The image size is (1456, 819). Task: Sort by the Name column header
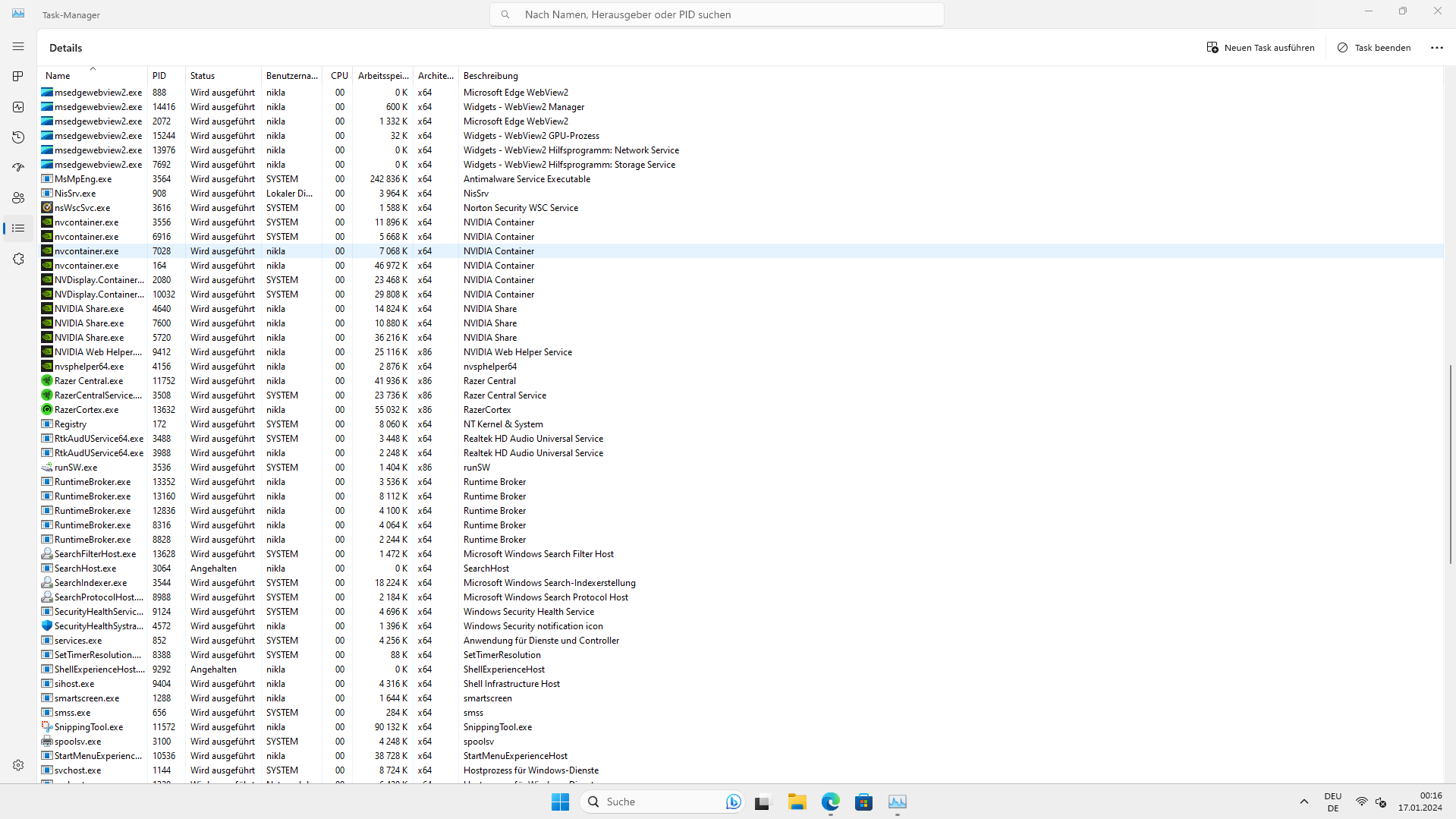(x=93, y=76)
